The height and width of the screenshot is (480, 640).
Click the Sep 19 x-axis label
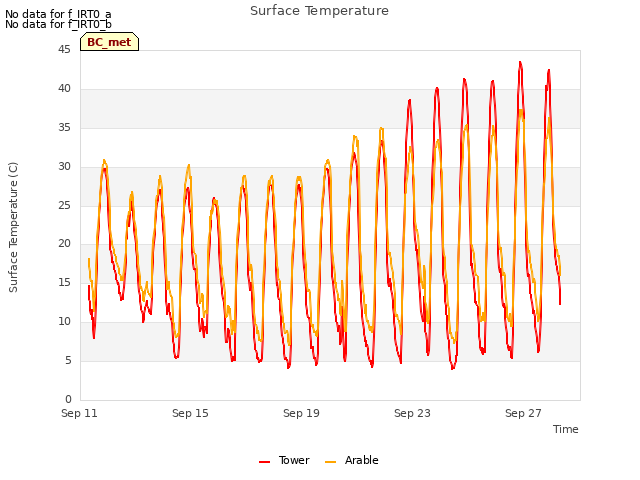coord(301,413)
